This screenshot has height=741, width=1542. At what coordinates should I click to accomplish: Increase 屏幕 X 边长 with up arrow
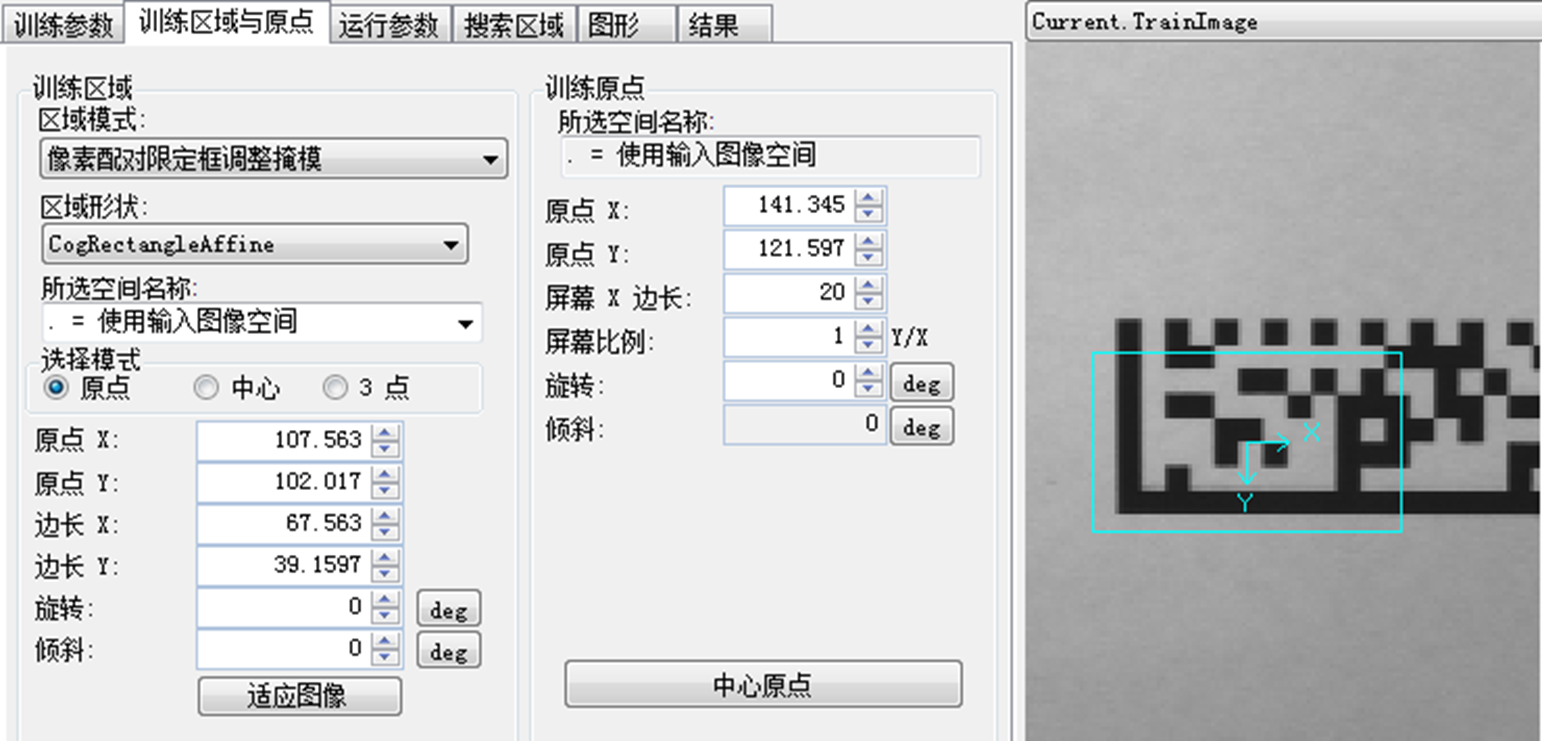869,285
